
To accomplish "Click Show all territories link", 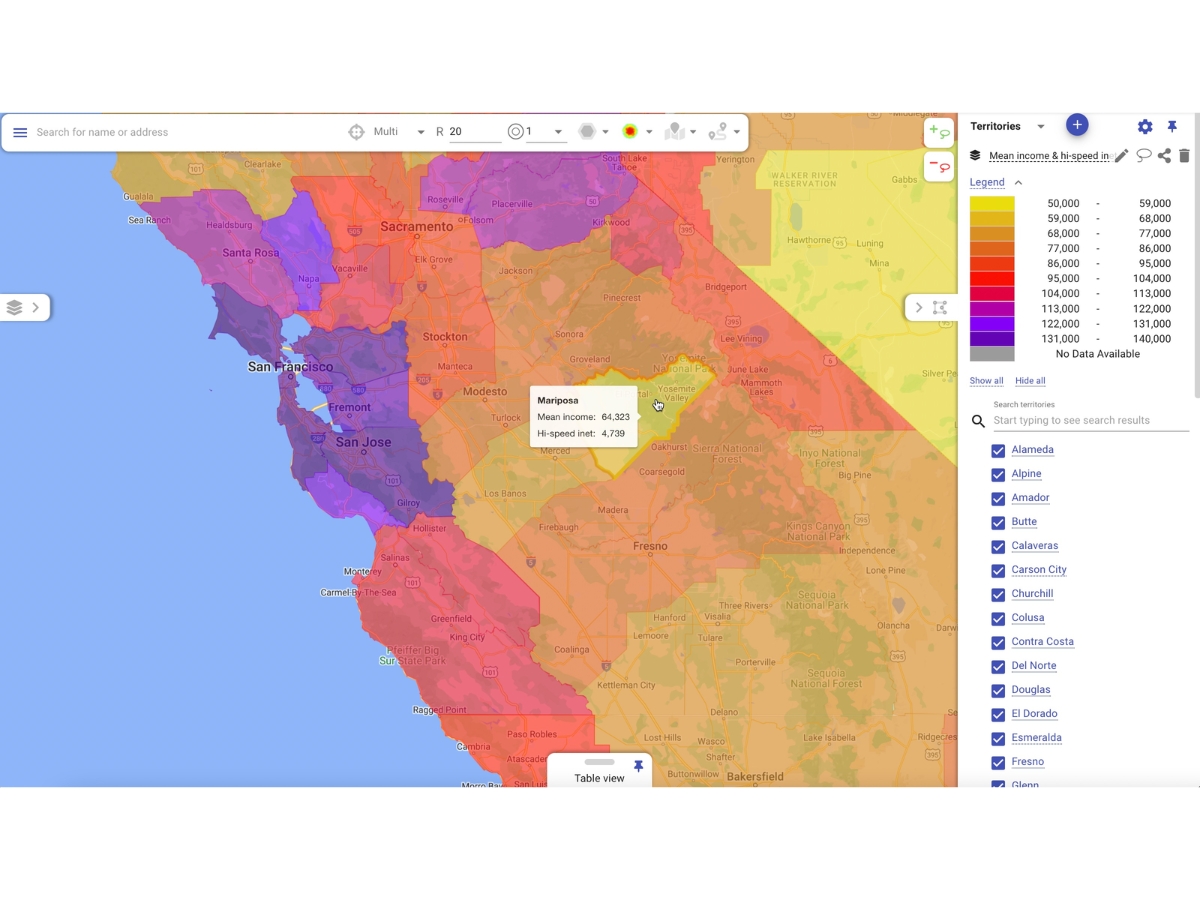I will [986, 381].
